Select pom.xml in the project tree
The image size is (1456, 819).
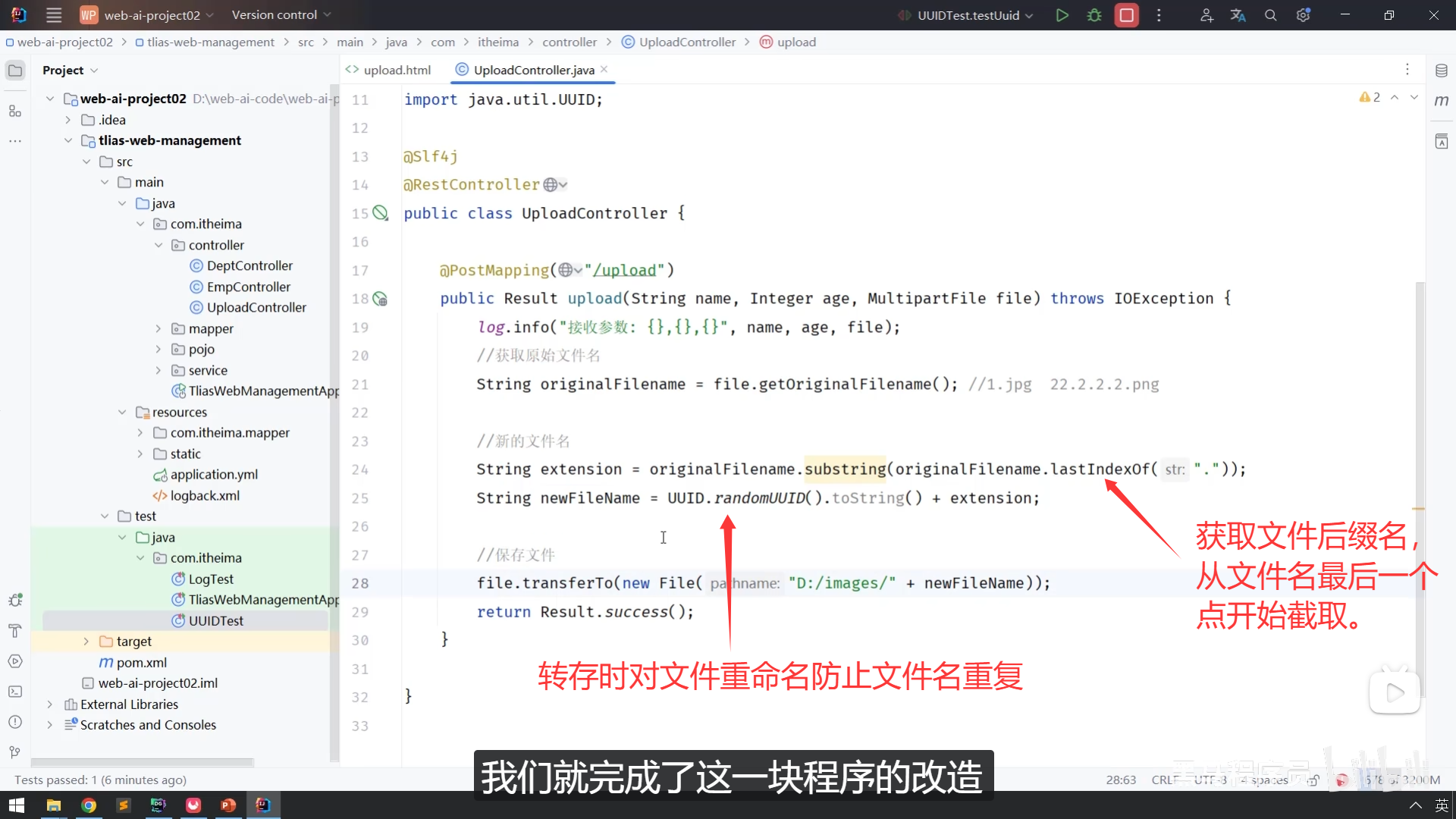point(141,662)
